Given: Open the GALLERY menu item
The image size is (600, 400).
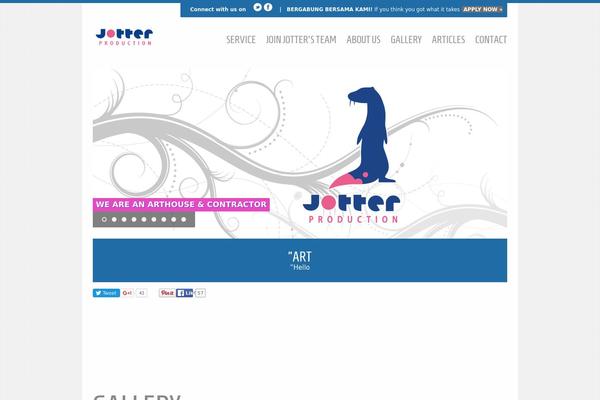Looking at the screenshot, I should [x=406, y=39].
